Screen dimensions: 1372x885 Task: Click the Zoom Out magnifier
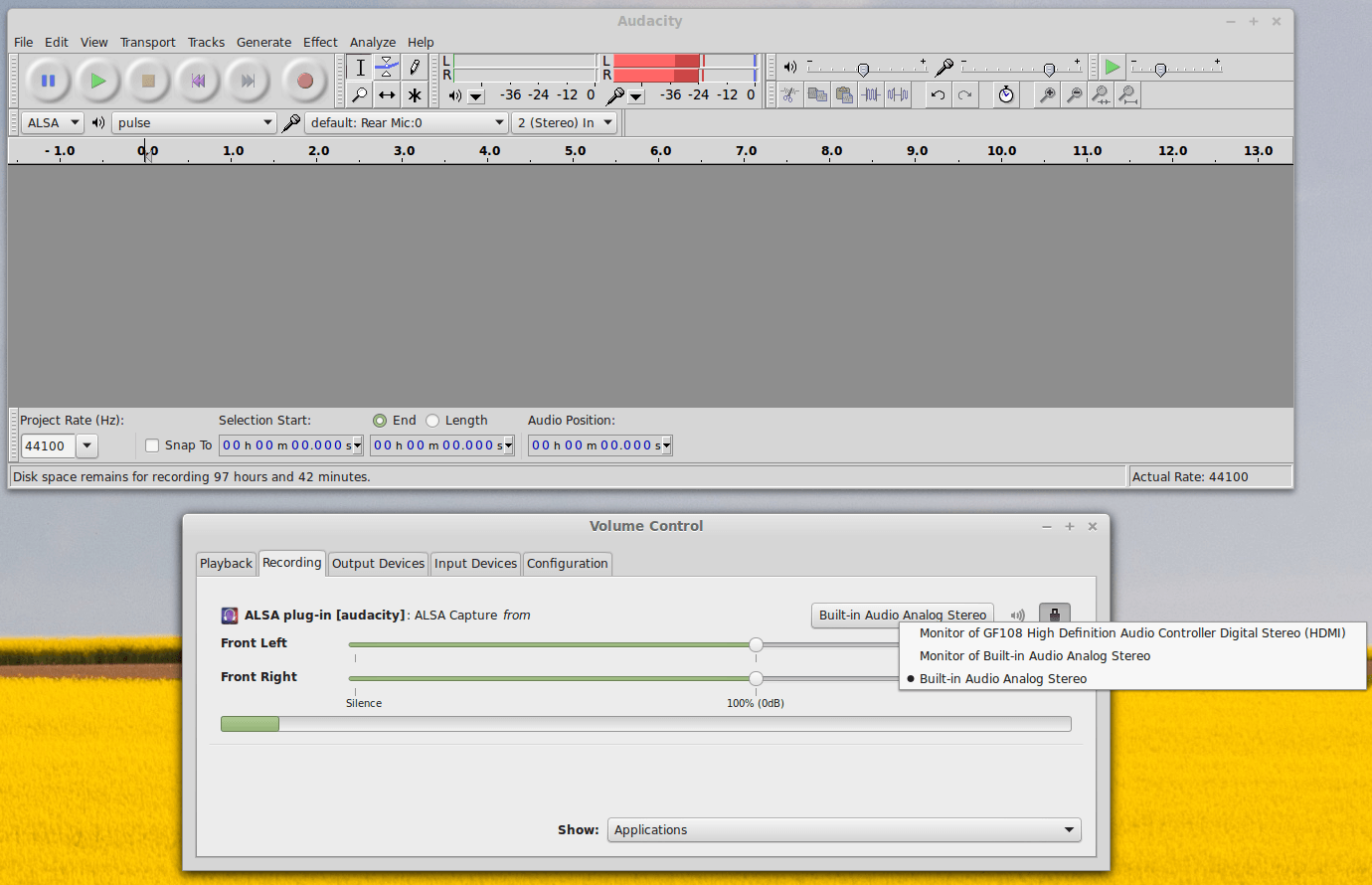1074,94
